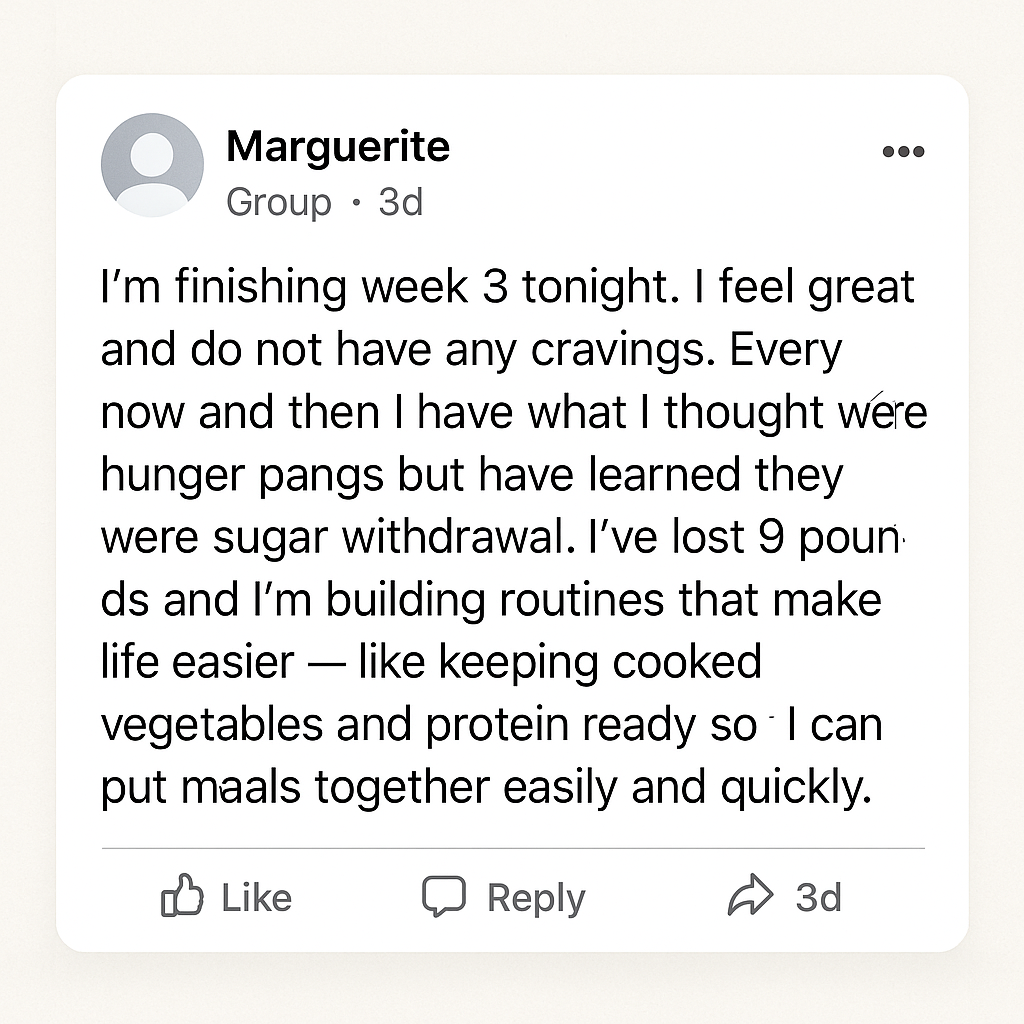Click the thumbs-up Like icon
The image size is (1024, 1024).
coord(182,895)
